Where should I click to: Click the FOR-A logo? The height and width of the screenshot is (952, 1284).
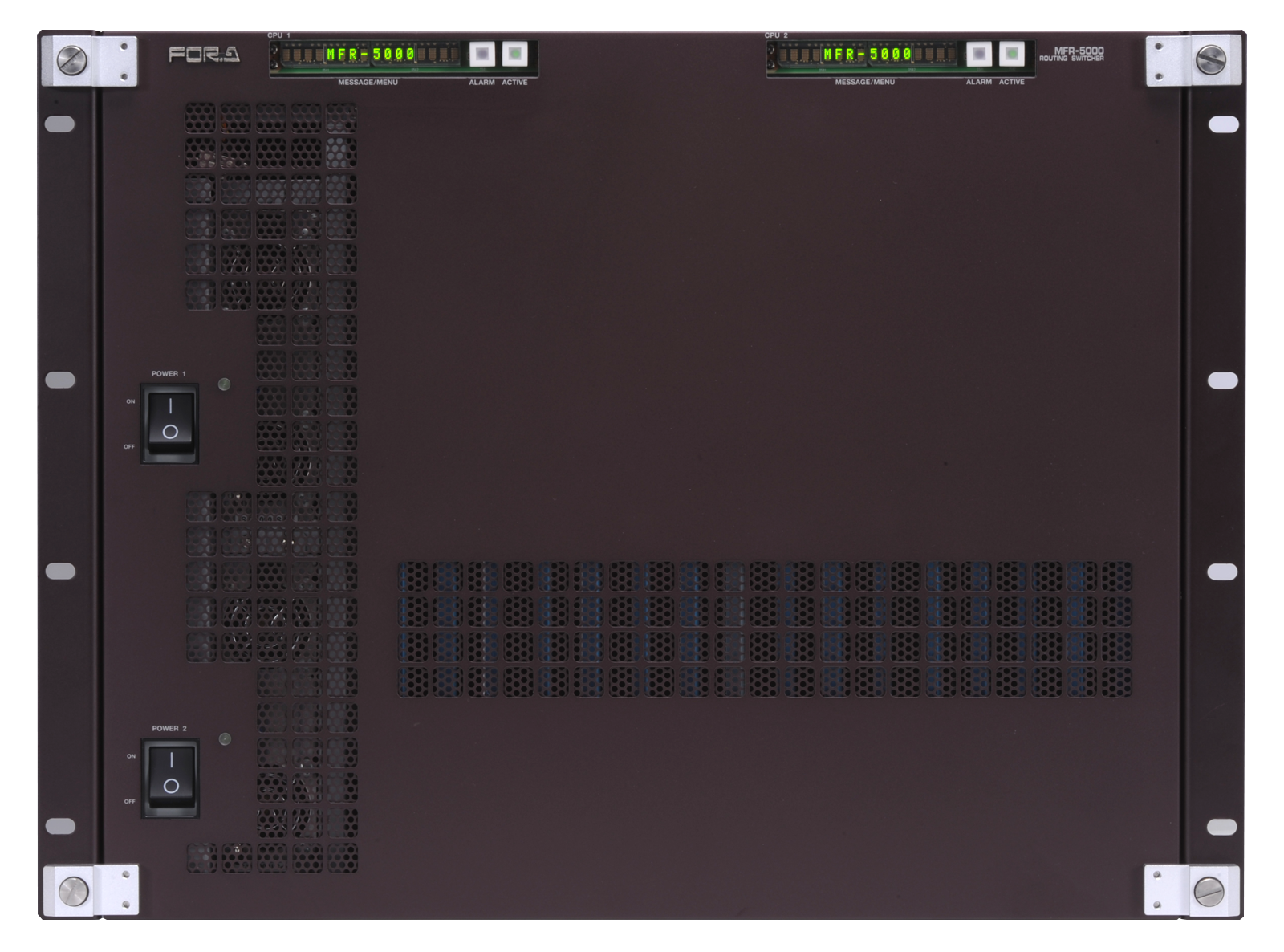(204, 55)
